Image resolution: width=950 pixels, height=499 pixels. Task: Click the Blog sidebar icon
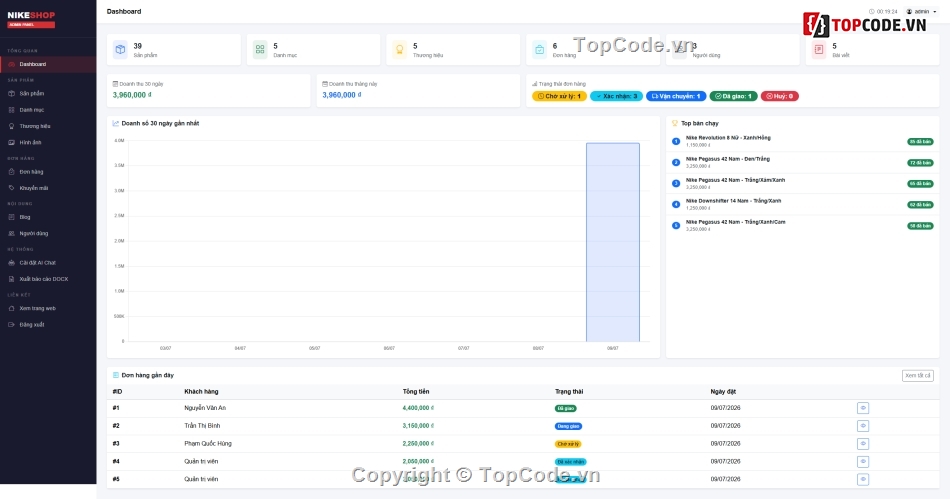(12, 217)
